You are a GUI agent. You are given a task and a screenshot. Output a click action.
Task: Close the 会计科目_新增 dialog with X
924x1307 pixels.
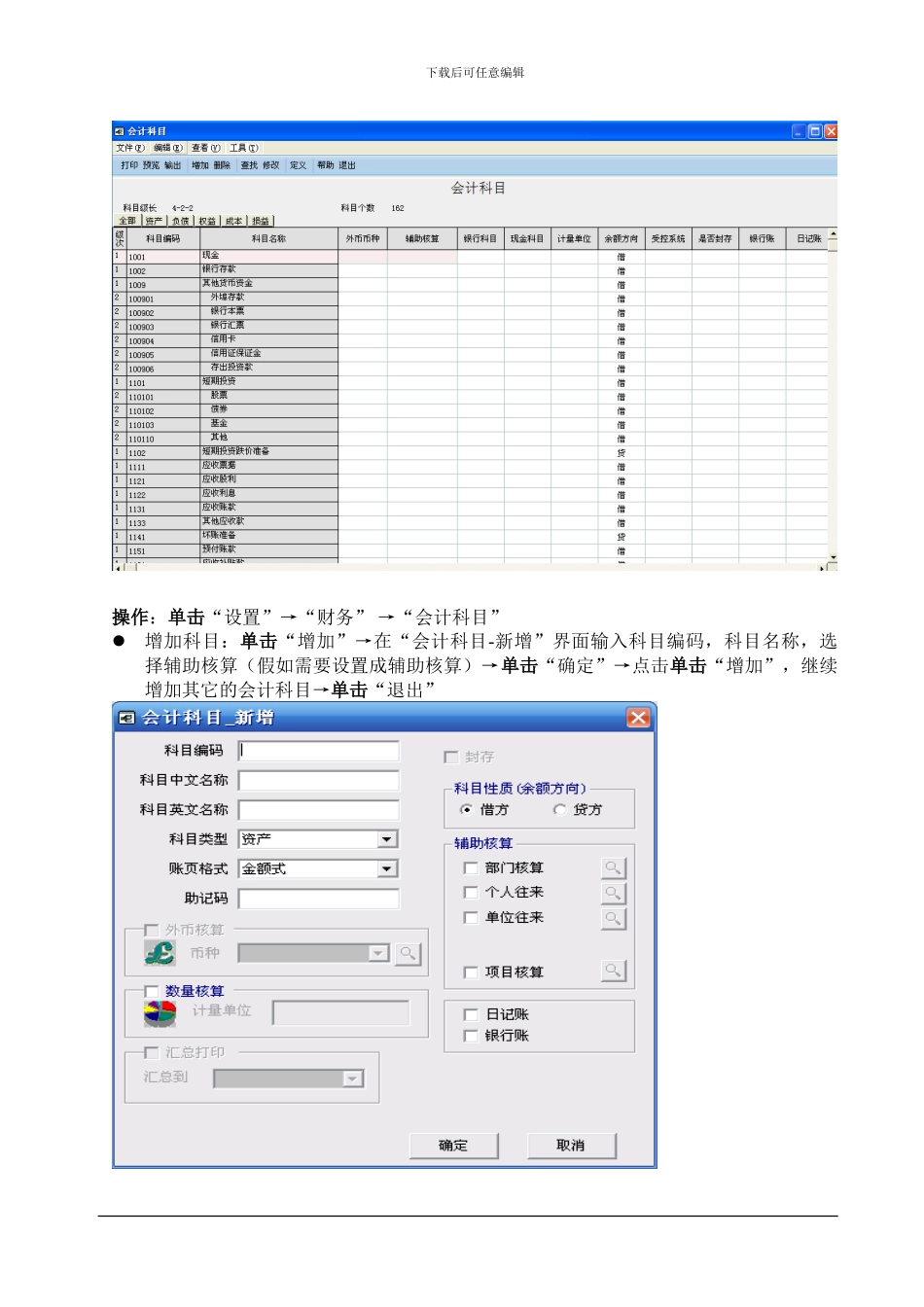pos(638,718)
